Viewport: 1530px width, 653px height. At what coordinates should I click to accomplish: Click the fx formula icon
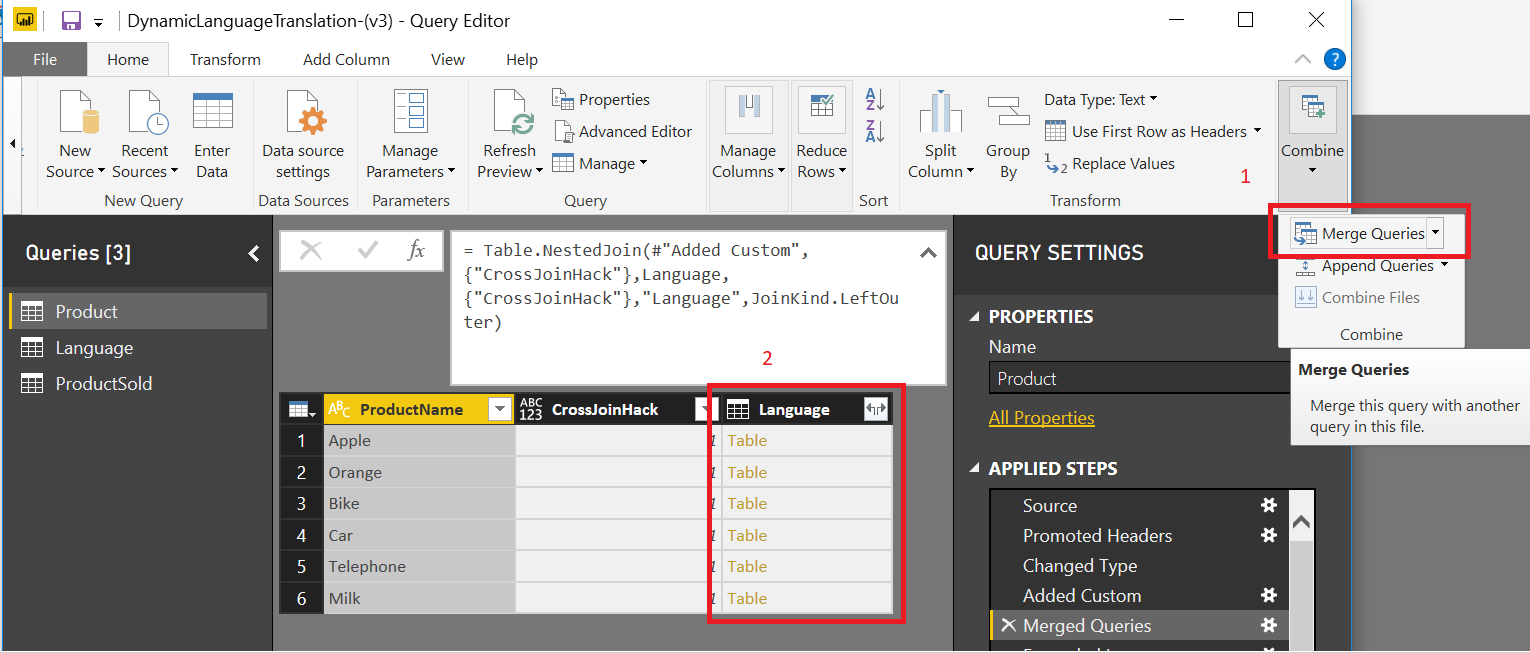pos(416,250)
